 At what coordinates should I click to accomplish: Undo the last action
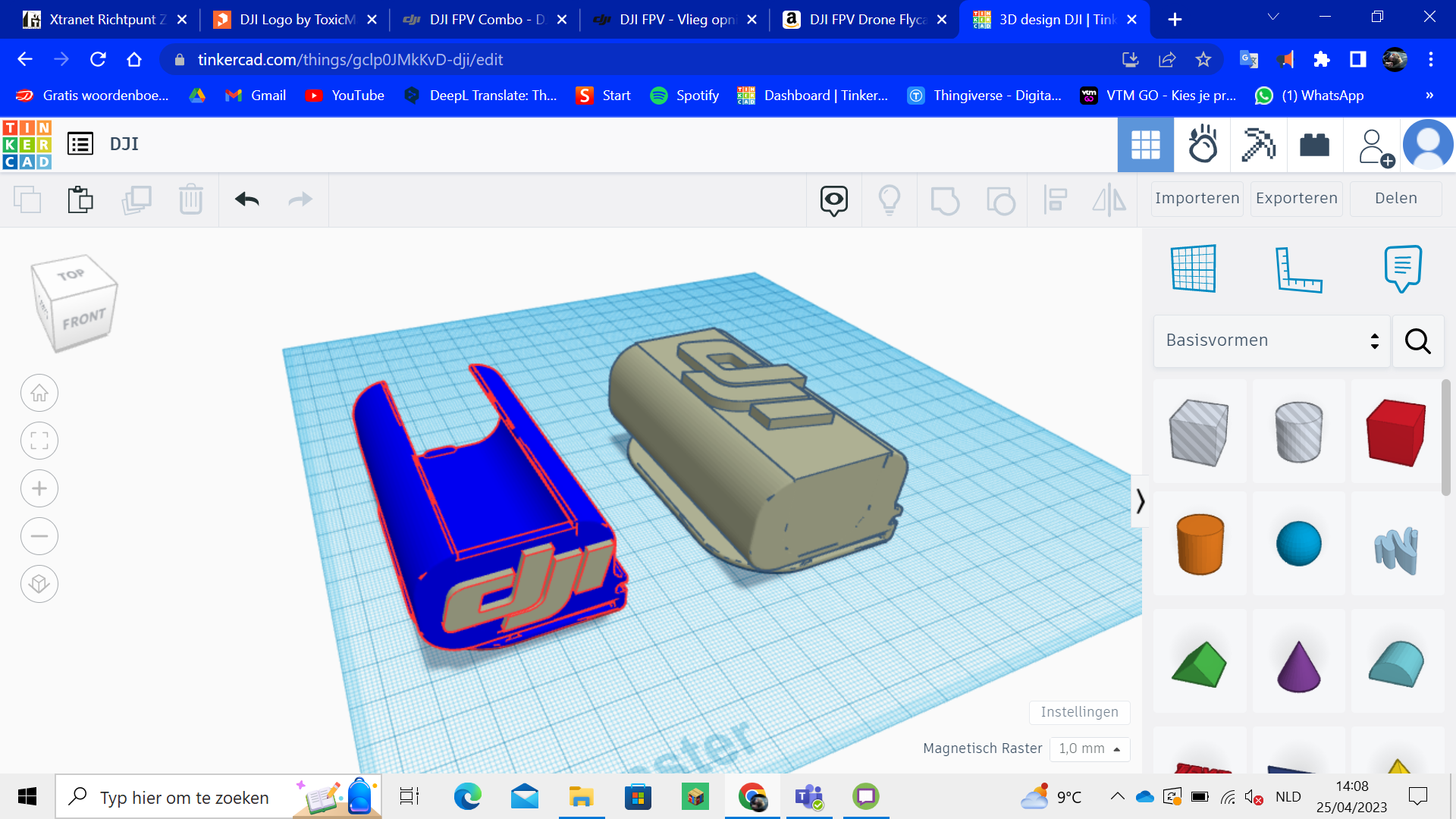[247, 199]
